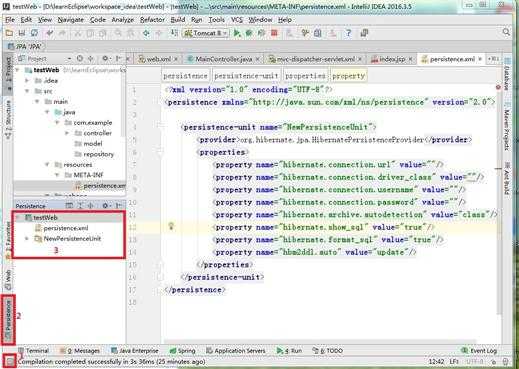Screen dimensions: 519x369
Task: Click the Project panel hide icon
Action: click(118, 59)
